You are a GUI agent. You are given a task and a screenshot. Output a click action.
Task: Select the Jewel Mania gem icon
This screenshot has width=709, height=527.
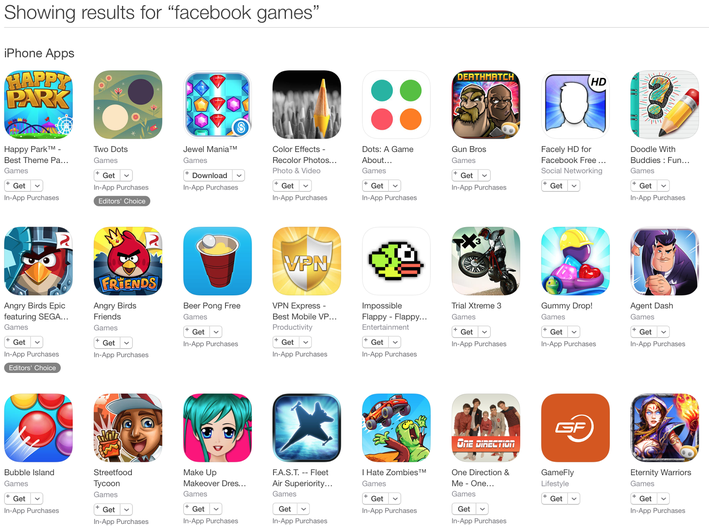tap(217, 104)
